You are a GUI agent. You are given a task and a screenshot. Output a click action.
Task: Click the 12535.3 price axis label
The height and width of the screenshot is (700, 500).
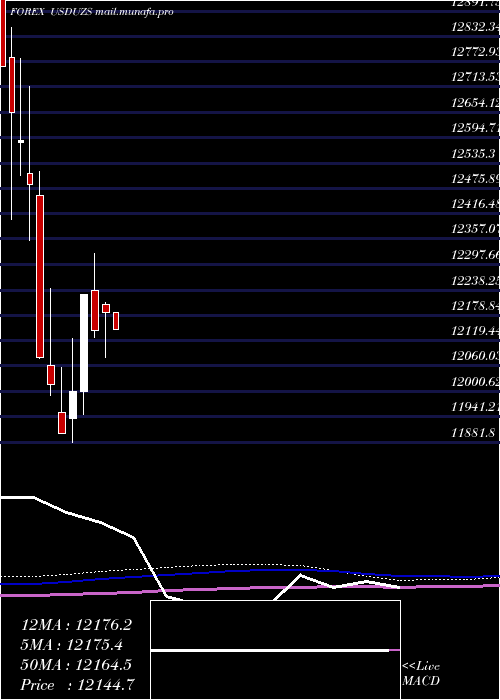pyautogui.click(x=474, y=154)
